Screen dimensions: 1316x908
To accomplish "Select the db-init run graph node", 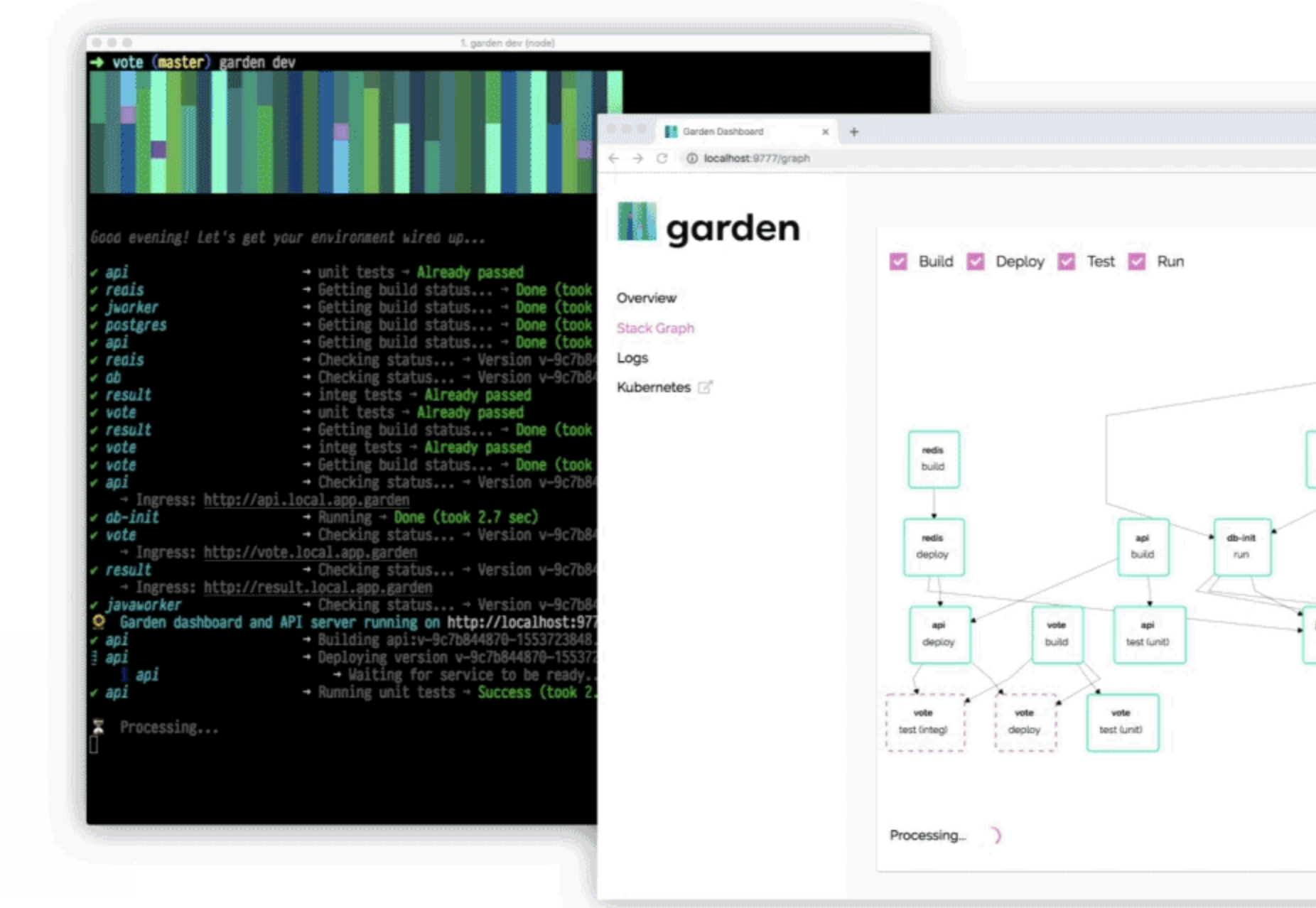I will pyautogui.click(x=1241, y=546).
